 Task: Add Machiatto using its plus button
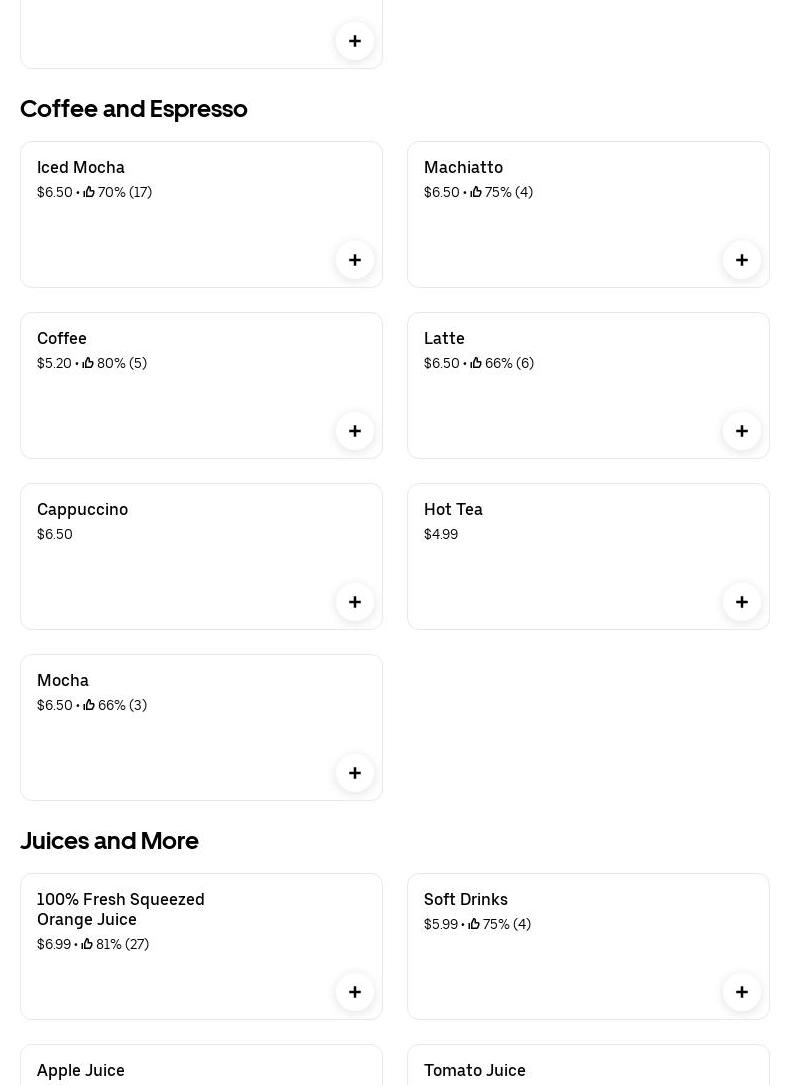pyautogui.click(x=742, y=260)
